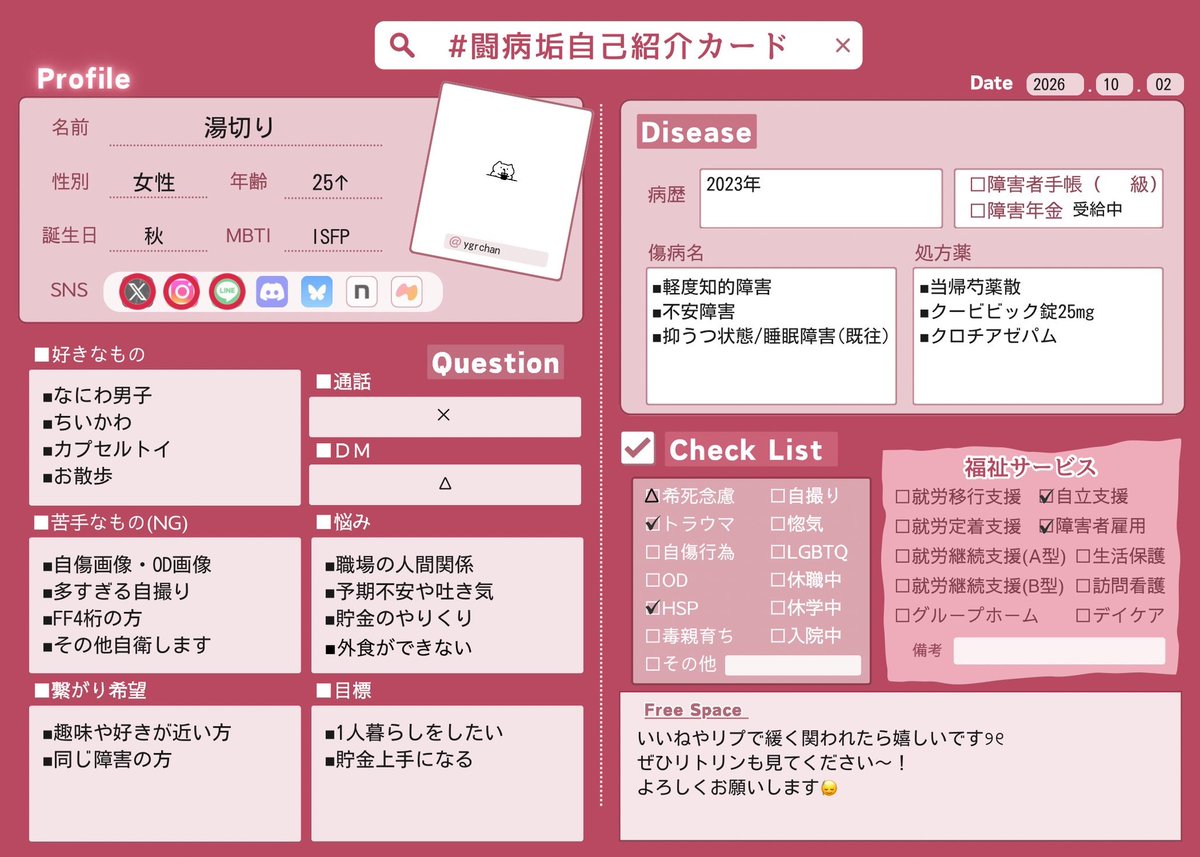Toggle the その他 checkbox in Check List
This screenshot has height=857, width=1200.
click(652, 663)
